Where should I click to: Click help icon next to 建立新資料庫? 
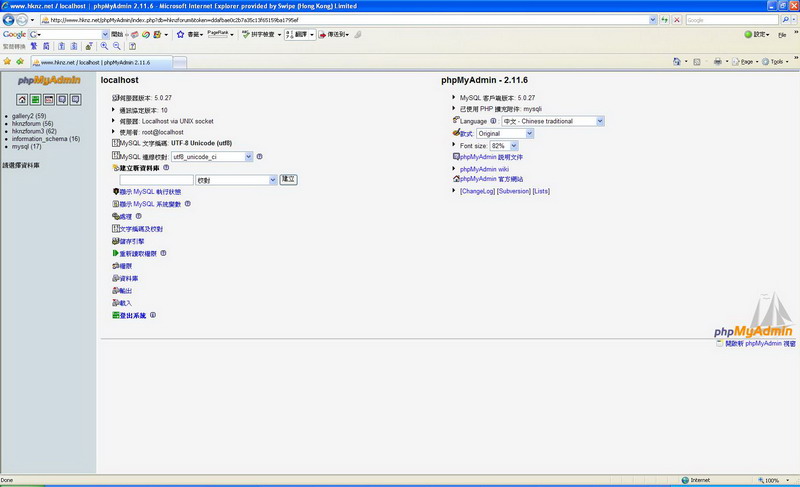[166, 168]
